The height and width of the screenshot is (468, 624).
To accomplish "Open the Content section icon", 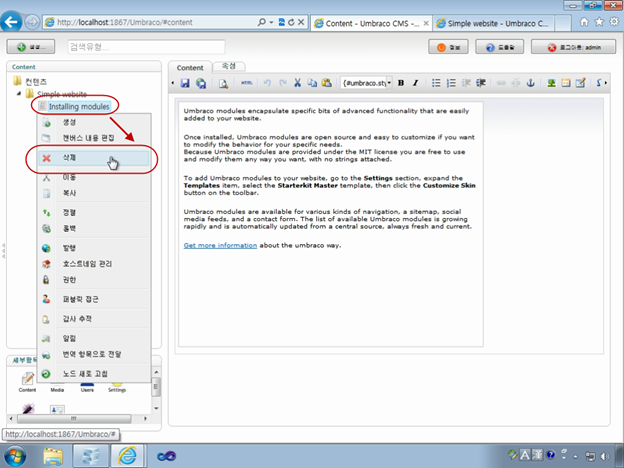I will 27,381.
